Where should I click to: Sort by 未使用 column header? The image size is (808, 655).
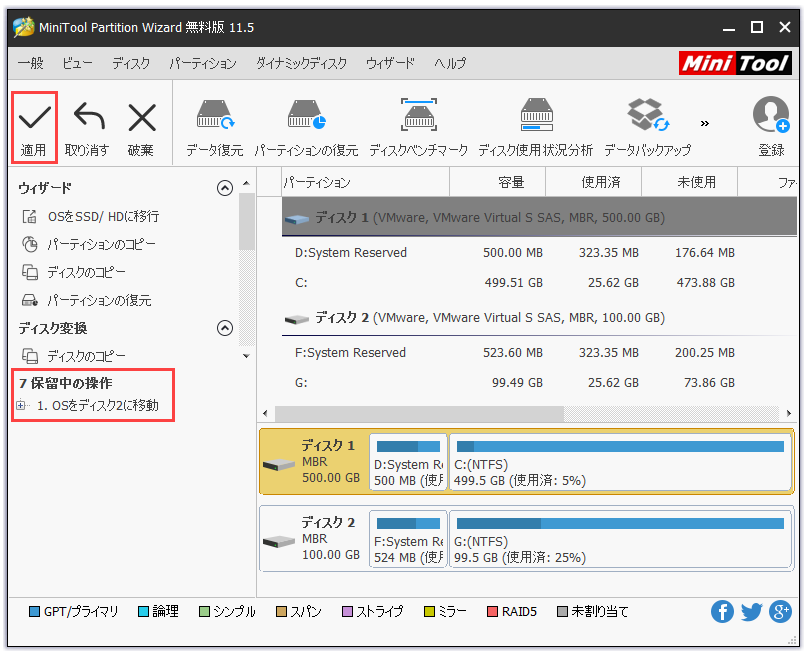pyautogui.click(x=689, y=182)
